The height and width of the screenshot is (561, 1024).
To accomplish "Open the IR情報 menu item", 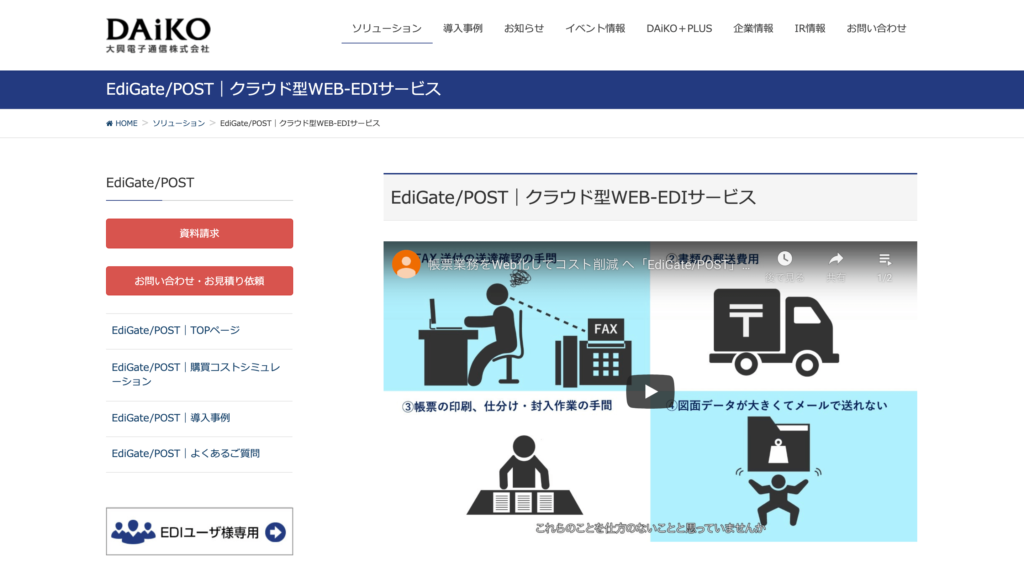I will pos(810,29).
